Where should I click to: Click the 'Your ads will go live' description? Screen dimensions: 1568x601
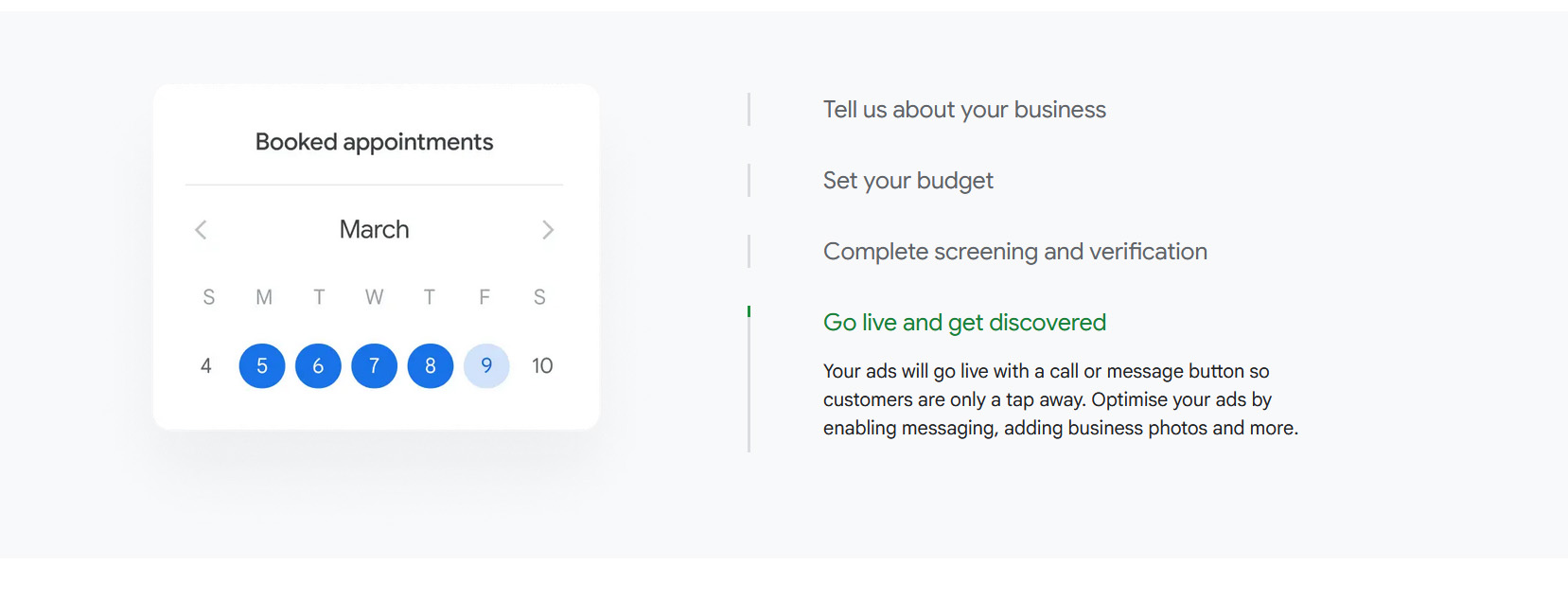click(x=1060, y=399)
